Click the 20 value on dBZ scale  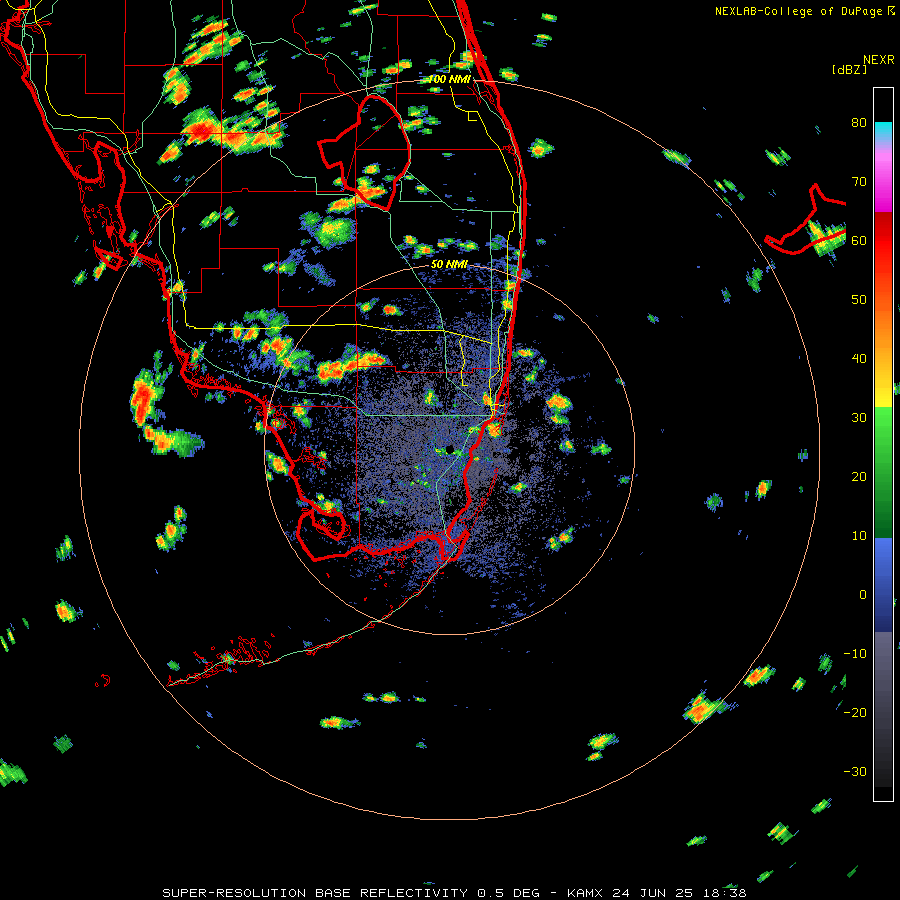[x=859, y=476]
